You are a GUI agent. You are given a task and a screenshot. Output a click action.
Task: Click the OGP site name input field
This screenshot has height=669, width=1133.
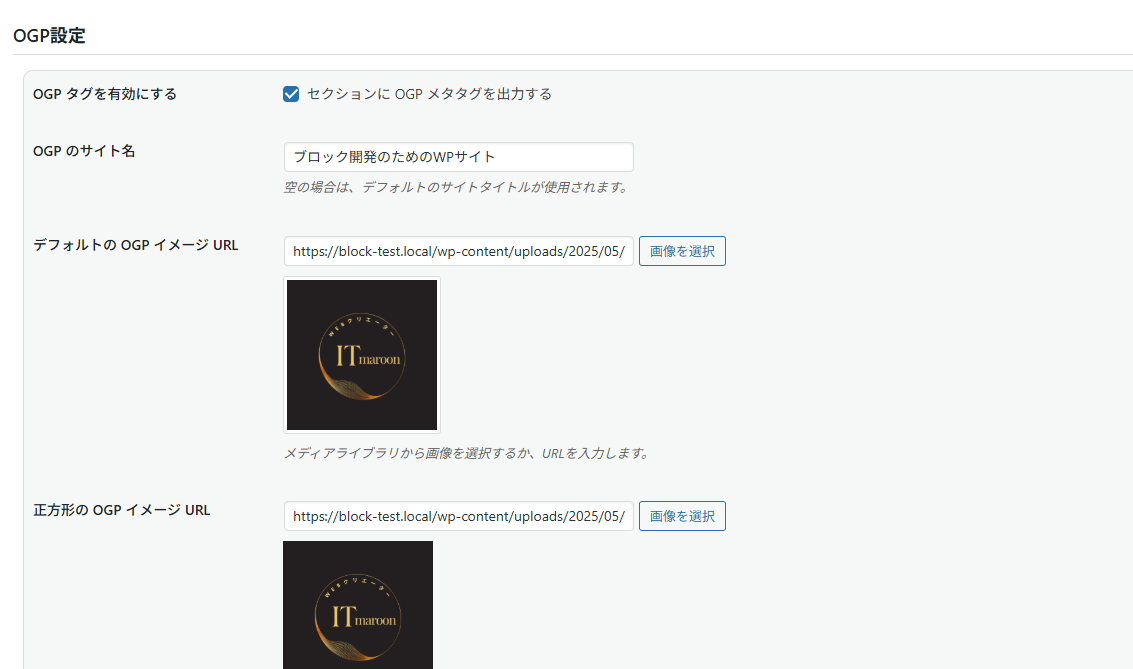(459, 157)
